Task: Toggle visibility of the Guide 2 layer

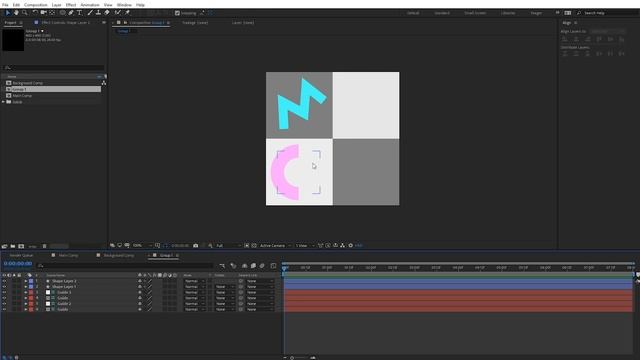Action: coord(4,304)
